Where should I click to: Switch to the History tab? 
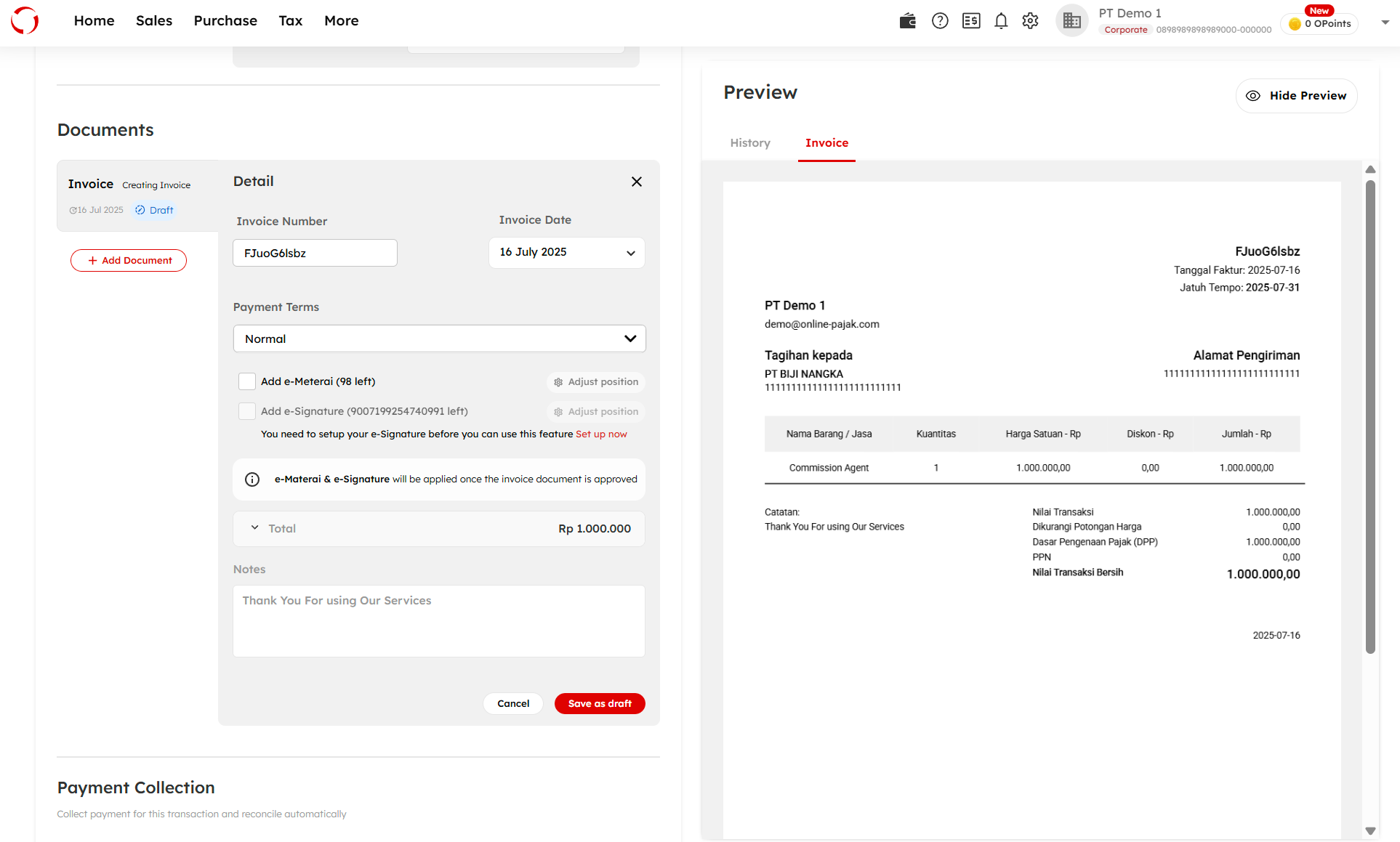(x=749, y=143)
